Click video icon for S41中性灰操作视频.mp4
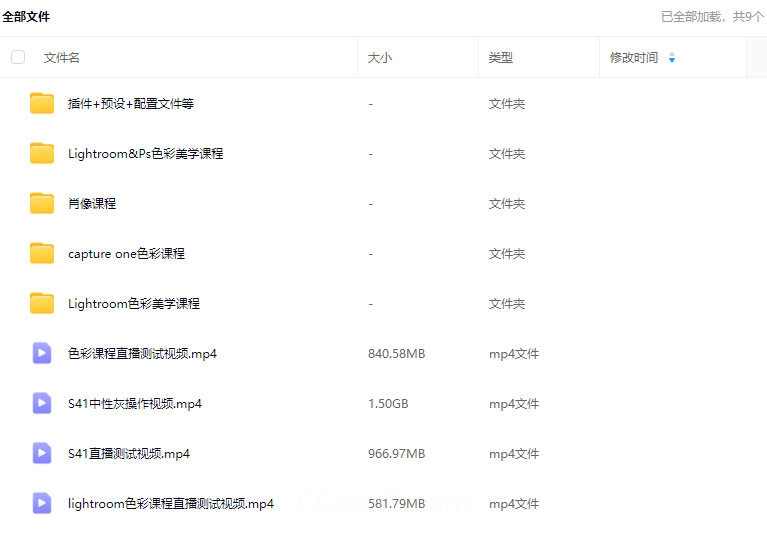The image size is (767, 533). coord(42,403)
